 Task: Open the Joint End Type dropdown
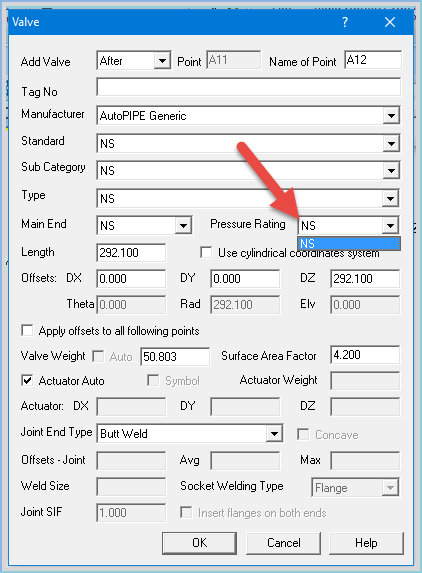coord(274,434)
